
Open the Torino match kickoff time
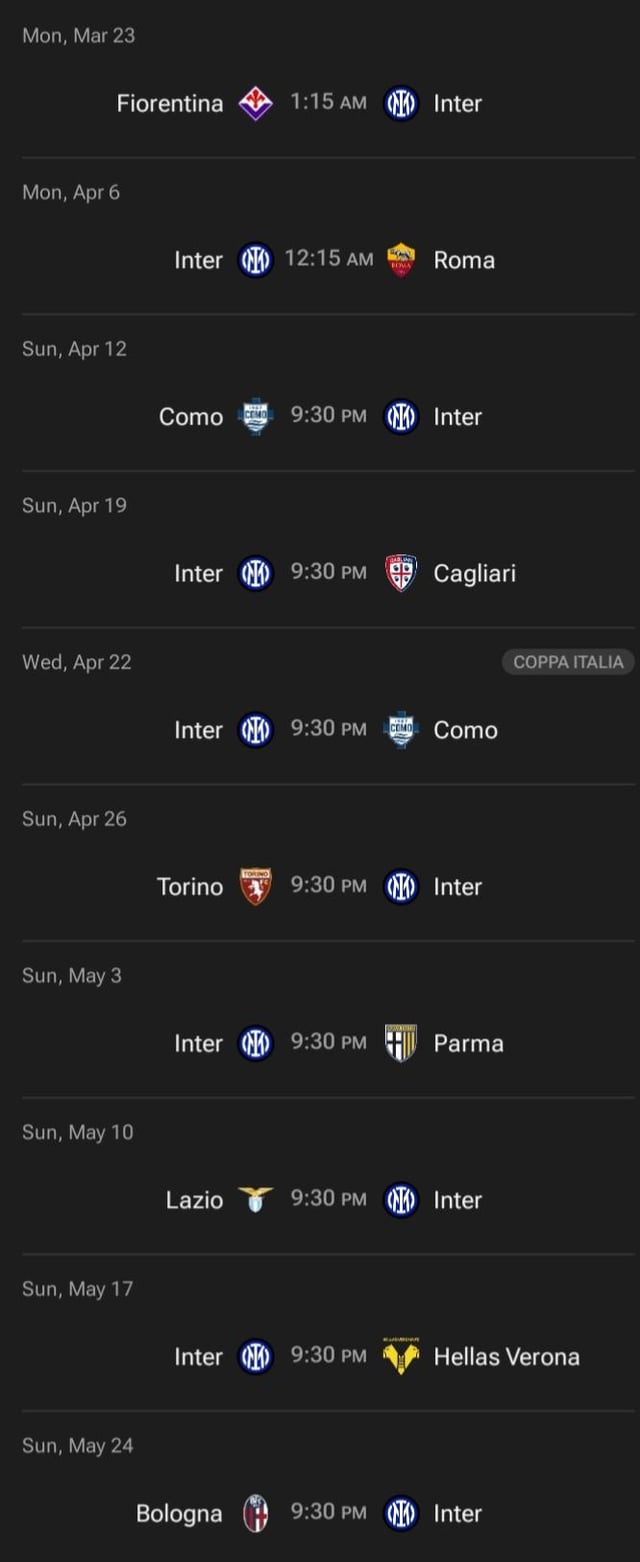click(x=328, y=885)
